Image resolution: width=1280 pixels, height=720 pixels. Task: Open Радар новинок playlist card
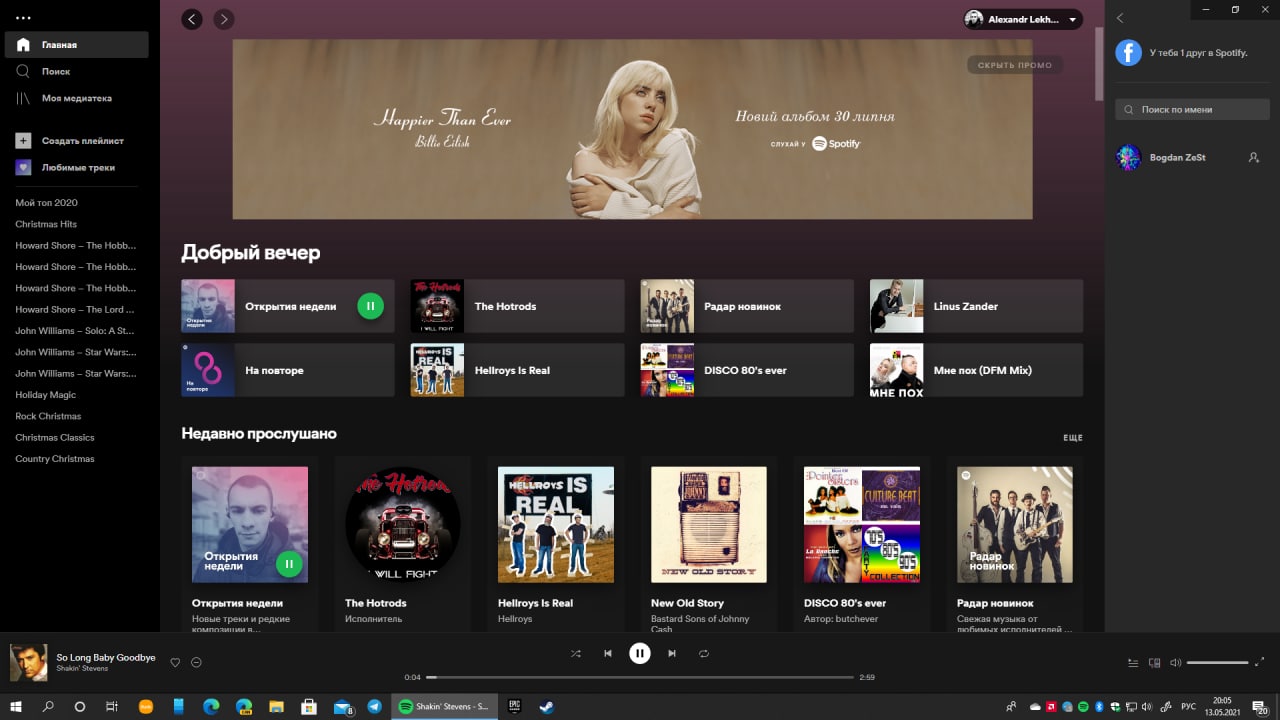point(1015,543)
